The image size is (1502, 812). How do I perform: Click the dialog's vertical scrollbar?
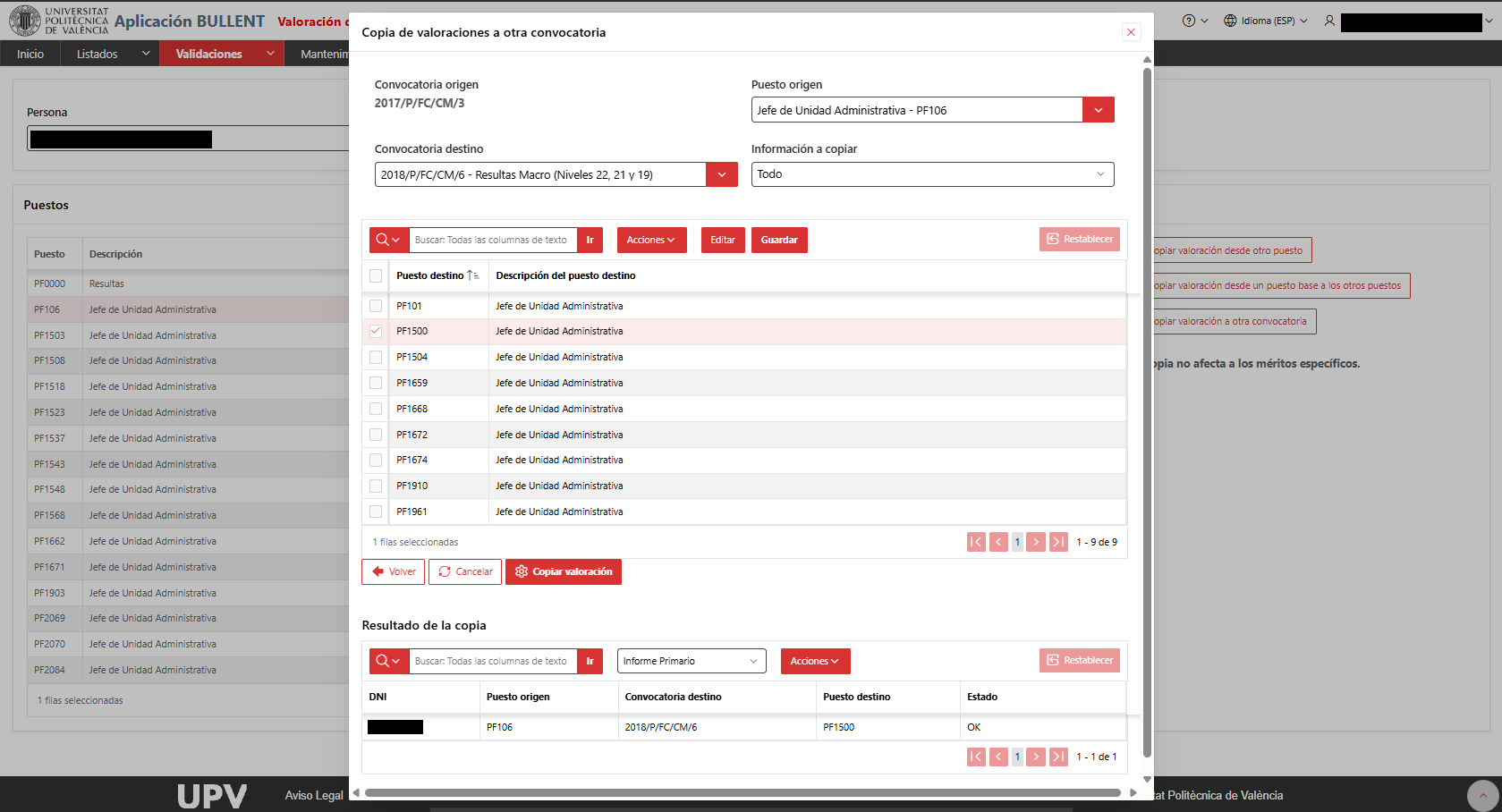(x=1147, y=411)
